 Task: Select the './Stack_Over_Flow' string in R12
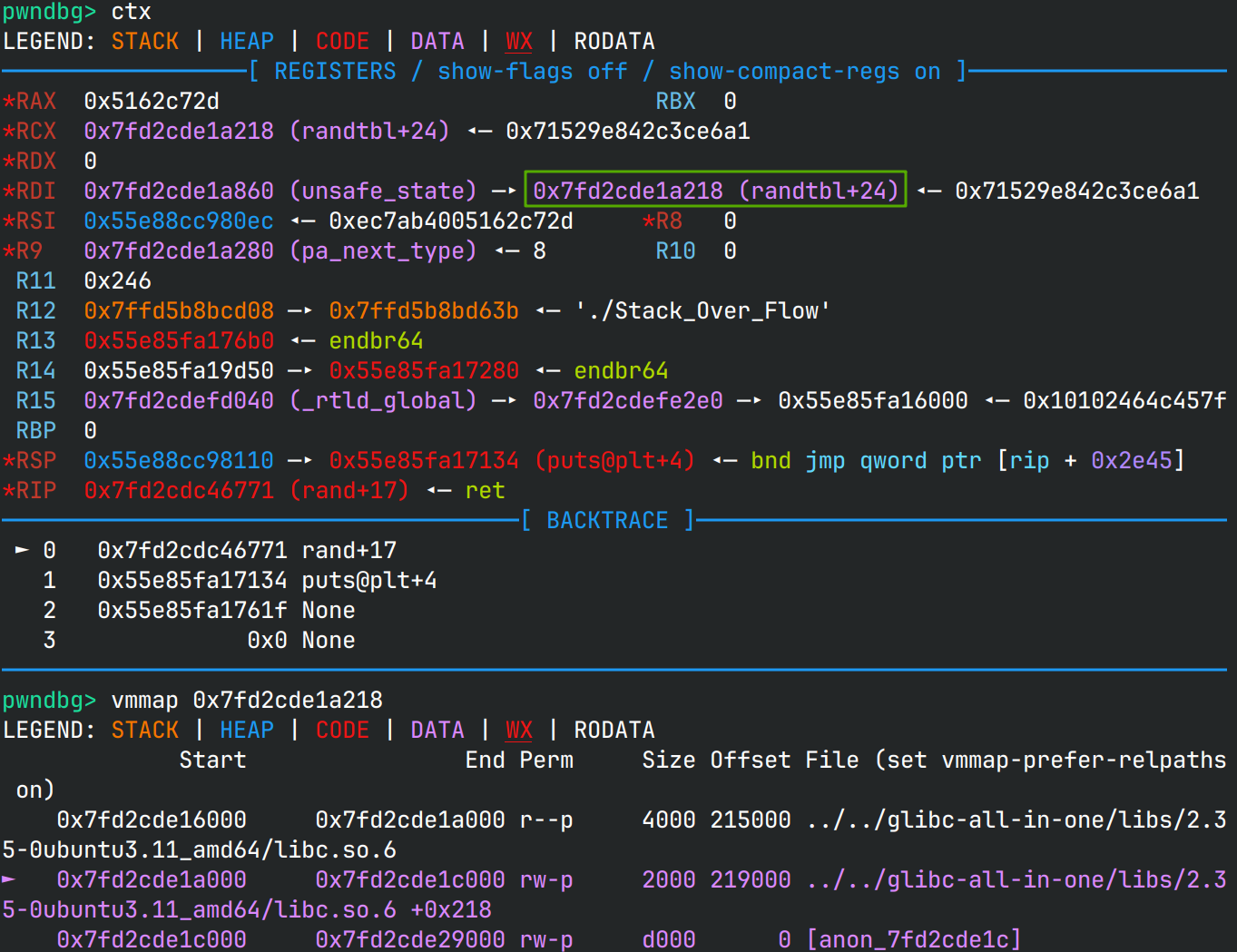pyautogui.click(x=702, y=310)
